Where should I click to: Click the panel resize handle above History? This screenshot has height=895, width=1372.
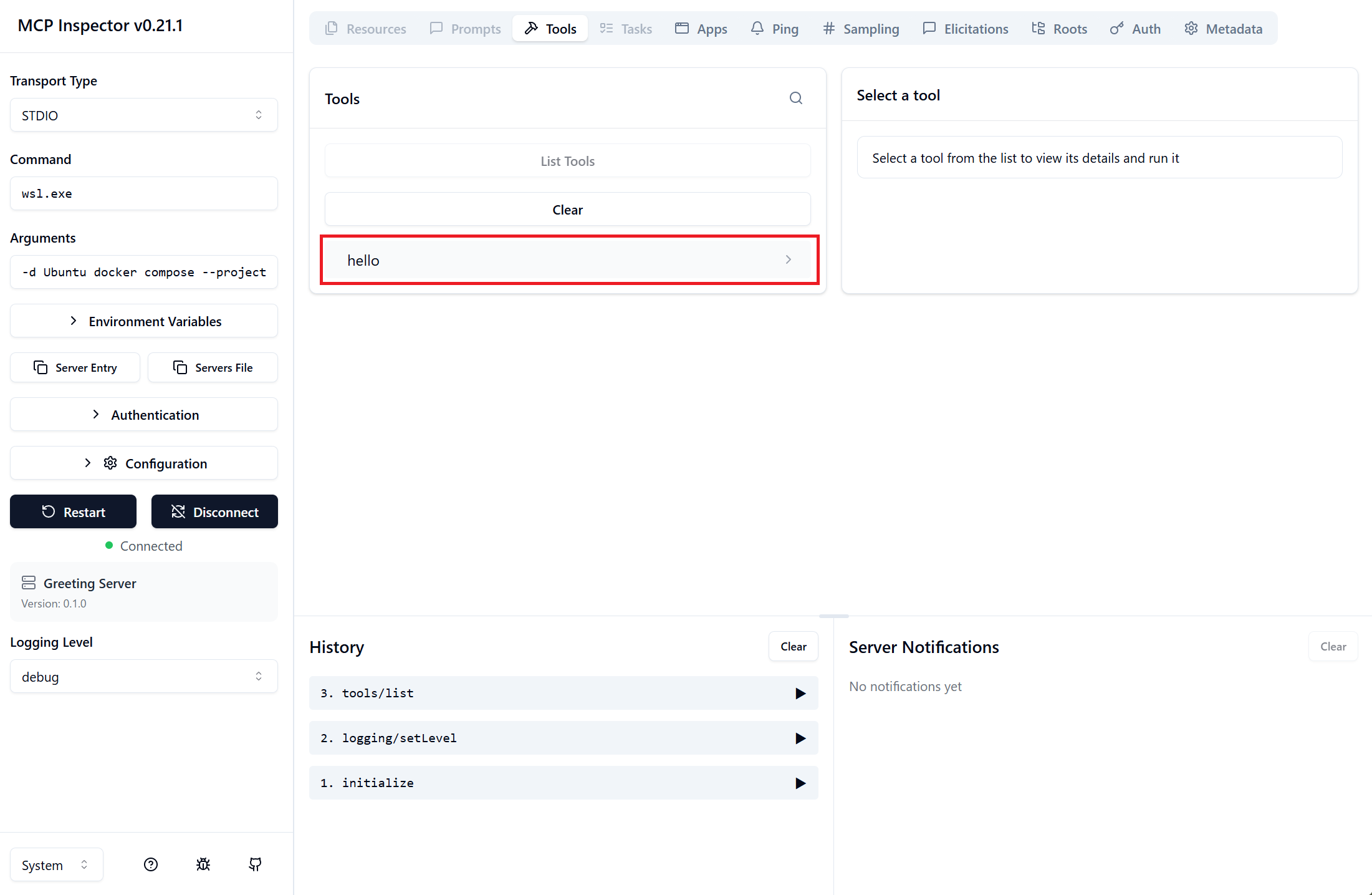click(x=834, y=616)
